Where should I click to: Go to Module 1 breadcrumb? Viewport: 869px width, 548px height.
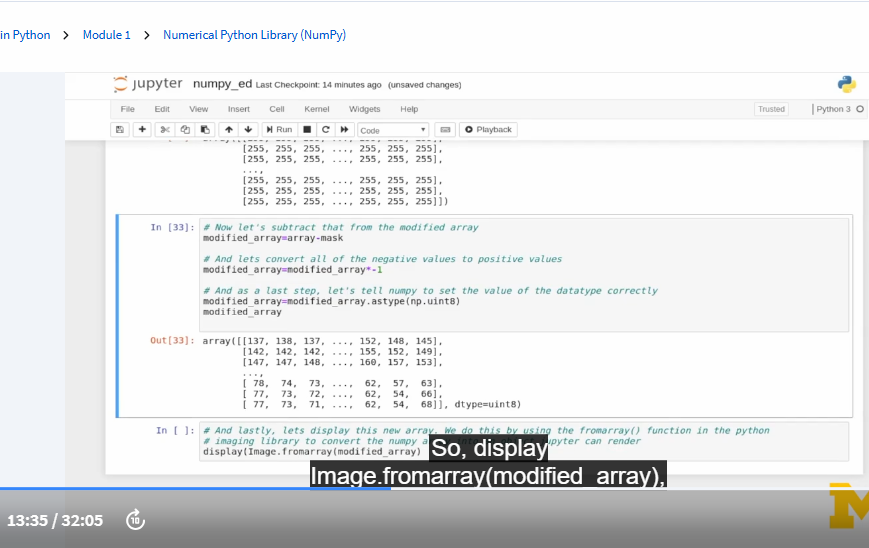pyautogui.click(x=106, y=35)
